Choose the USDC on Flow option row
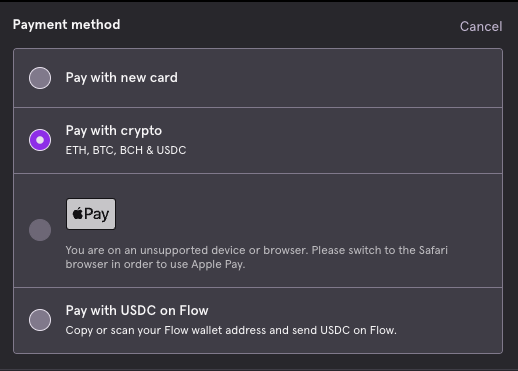518x371 pixels. click(x=258, y=320)
